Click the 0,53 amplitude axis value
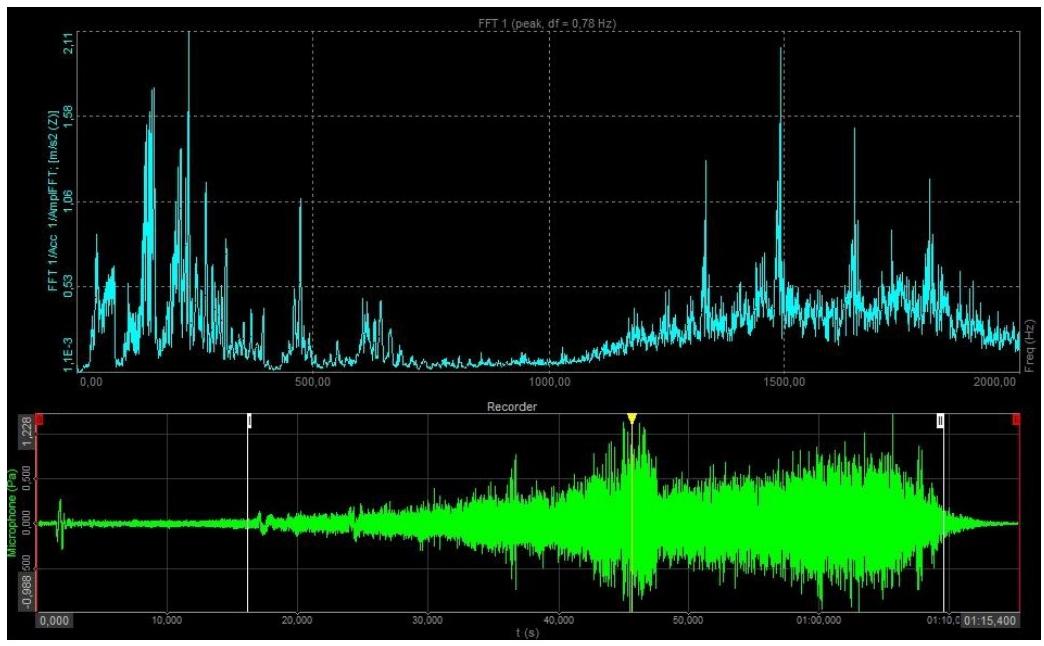 [68, 286]
